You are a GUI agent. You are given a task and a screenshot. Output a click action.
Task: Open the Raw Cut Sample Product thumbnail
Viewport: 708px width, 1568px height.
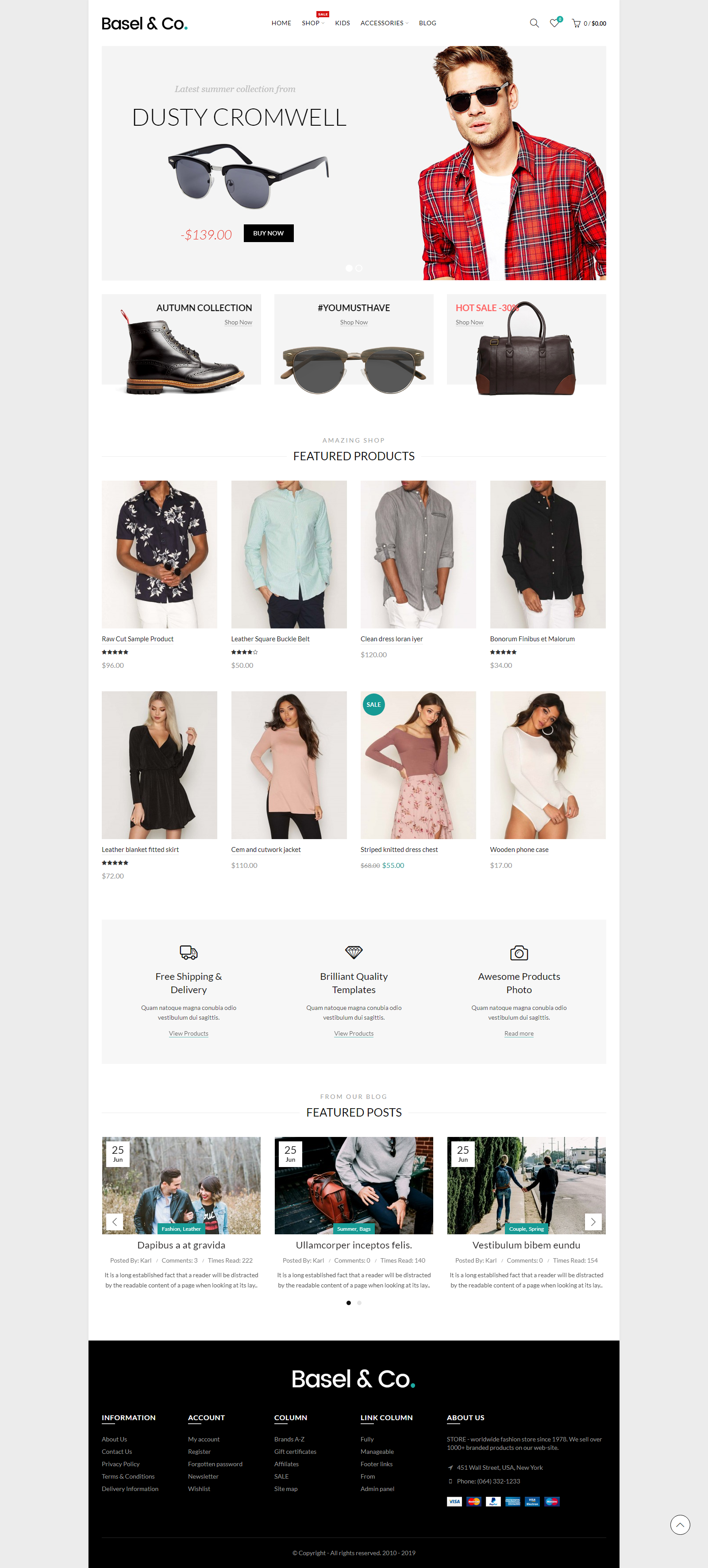159,554
